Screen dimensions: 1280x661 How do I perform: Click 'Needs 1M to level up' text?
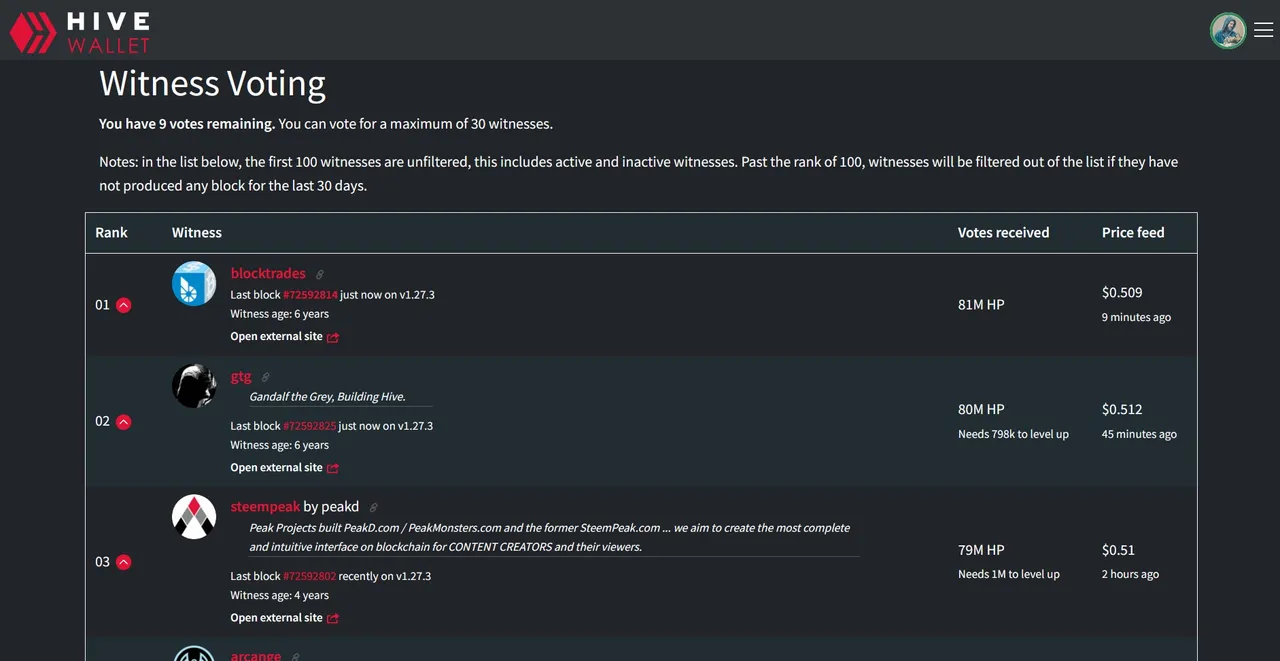tap(1009, 574)
